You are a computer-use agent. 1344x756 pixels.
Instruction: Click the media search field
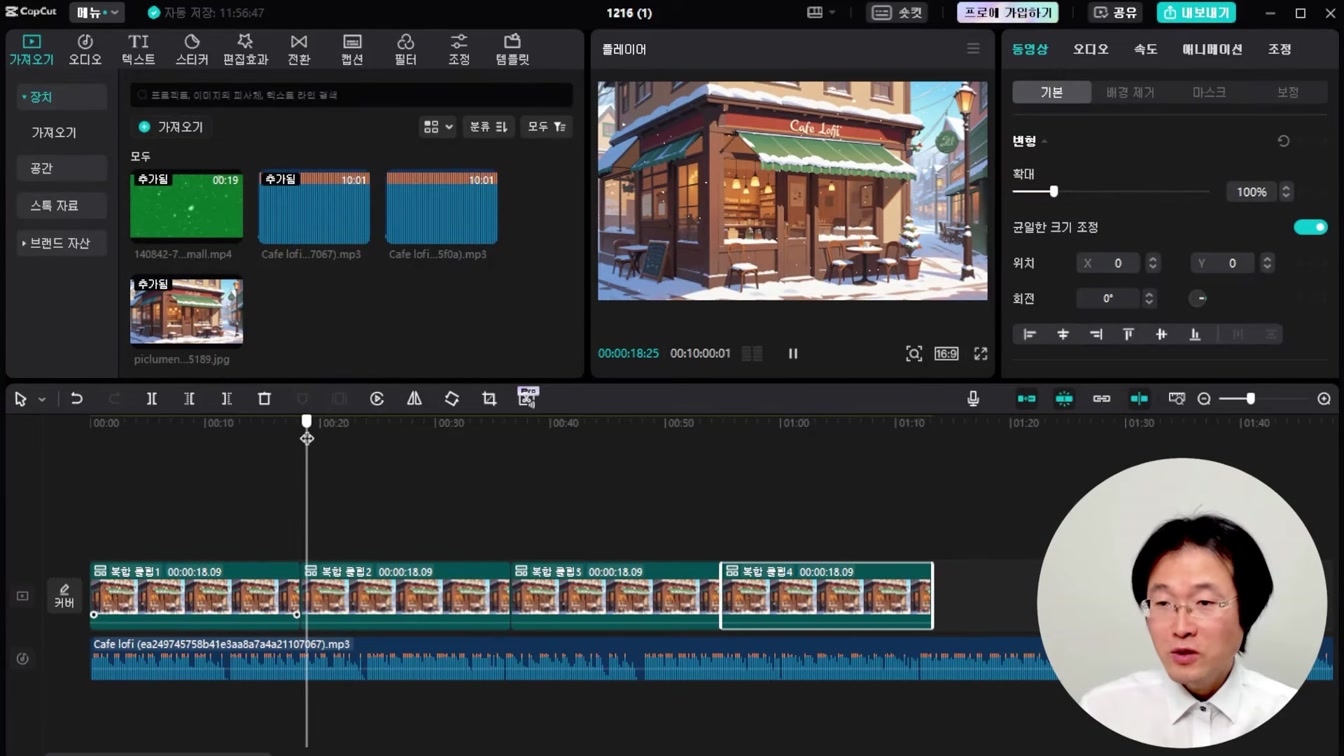351,95
